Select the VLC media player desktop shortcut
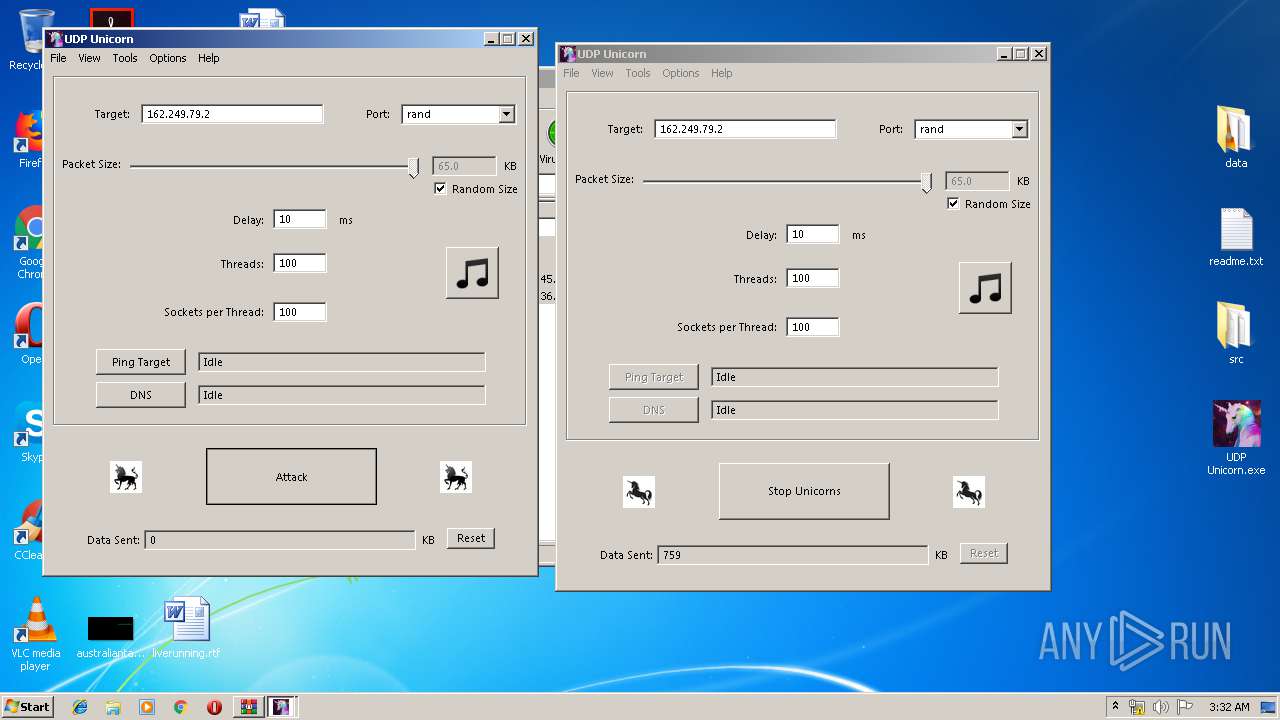This screenshot has width=1280, height=720. [35, 634]
